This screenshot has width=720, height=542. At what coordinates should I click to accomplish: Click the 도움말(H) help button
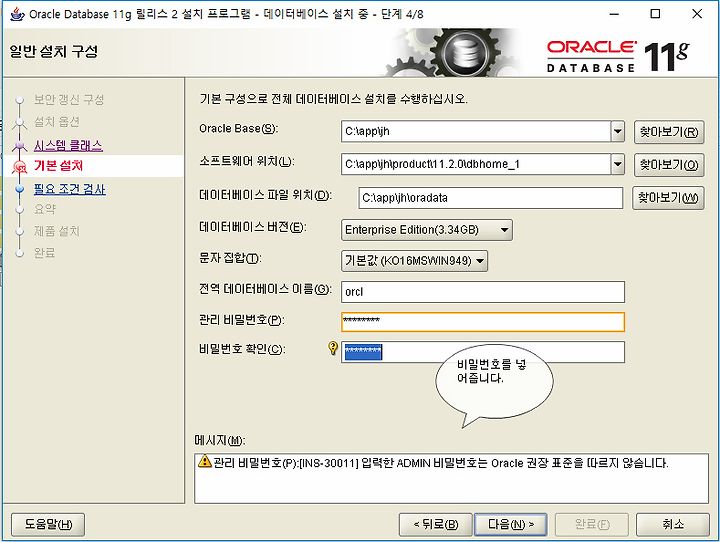48,524
